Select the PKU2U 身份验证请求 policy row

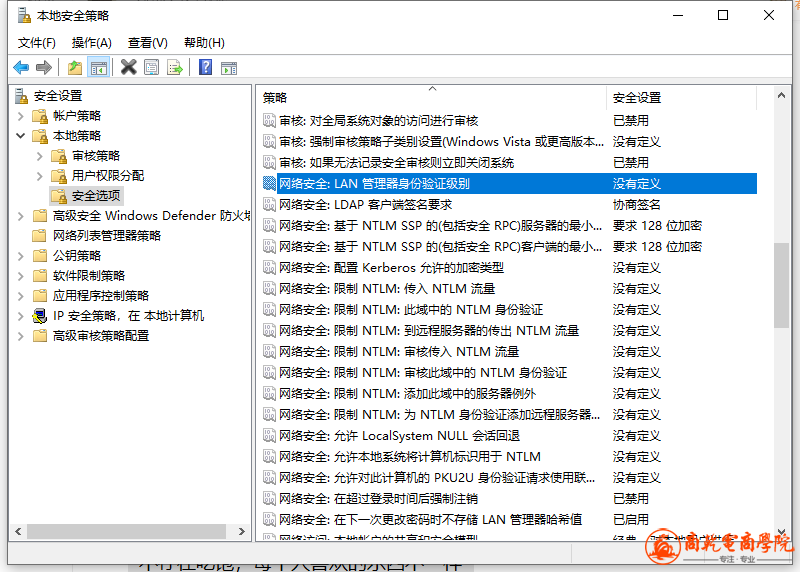tap(510, 478)
